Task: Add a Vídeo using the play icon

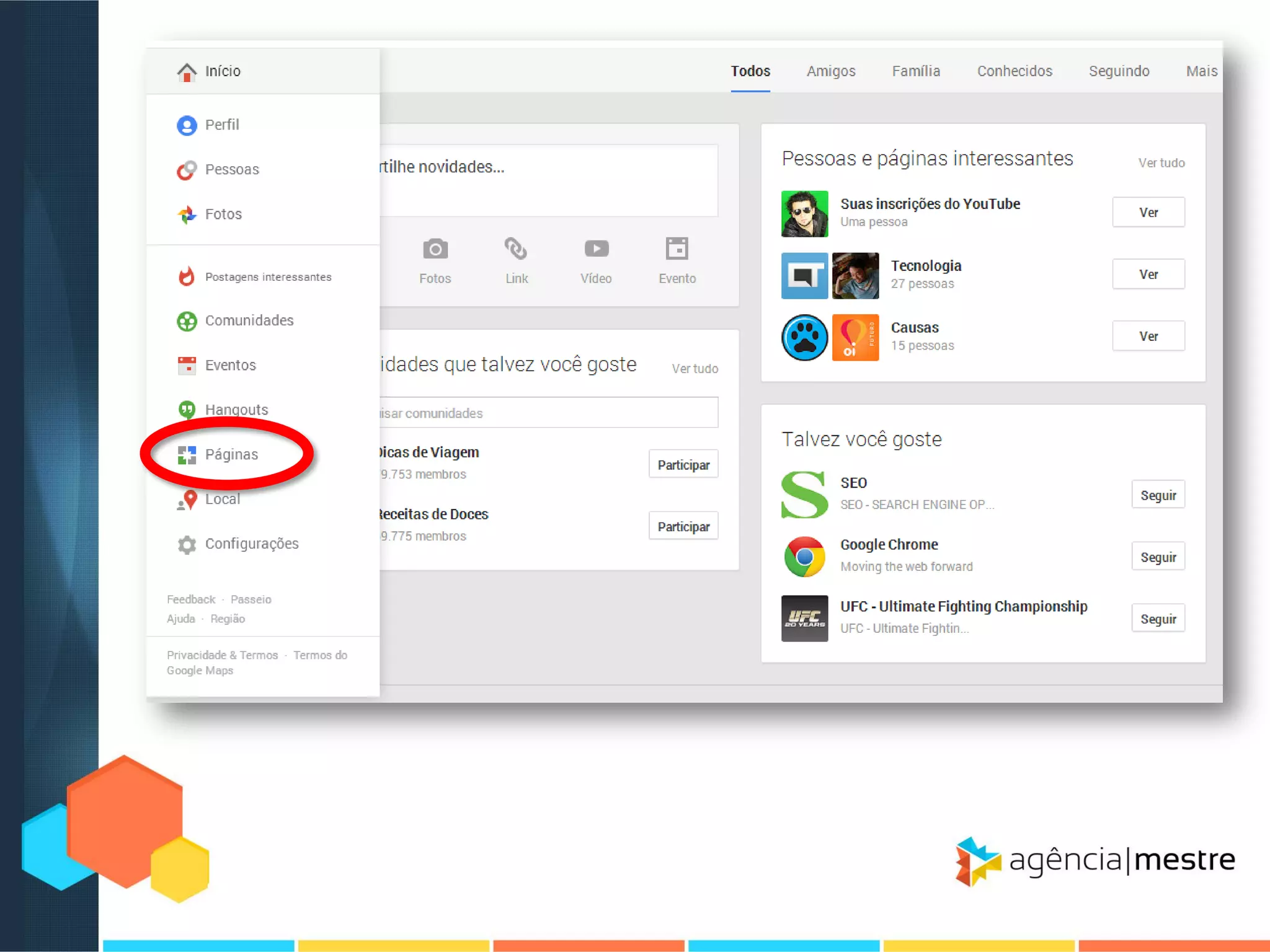Action: pyautogui.click(x=596, y=249)
